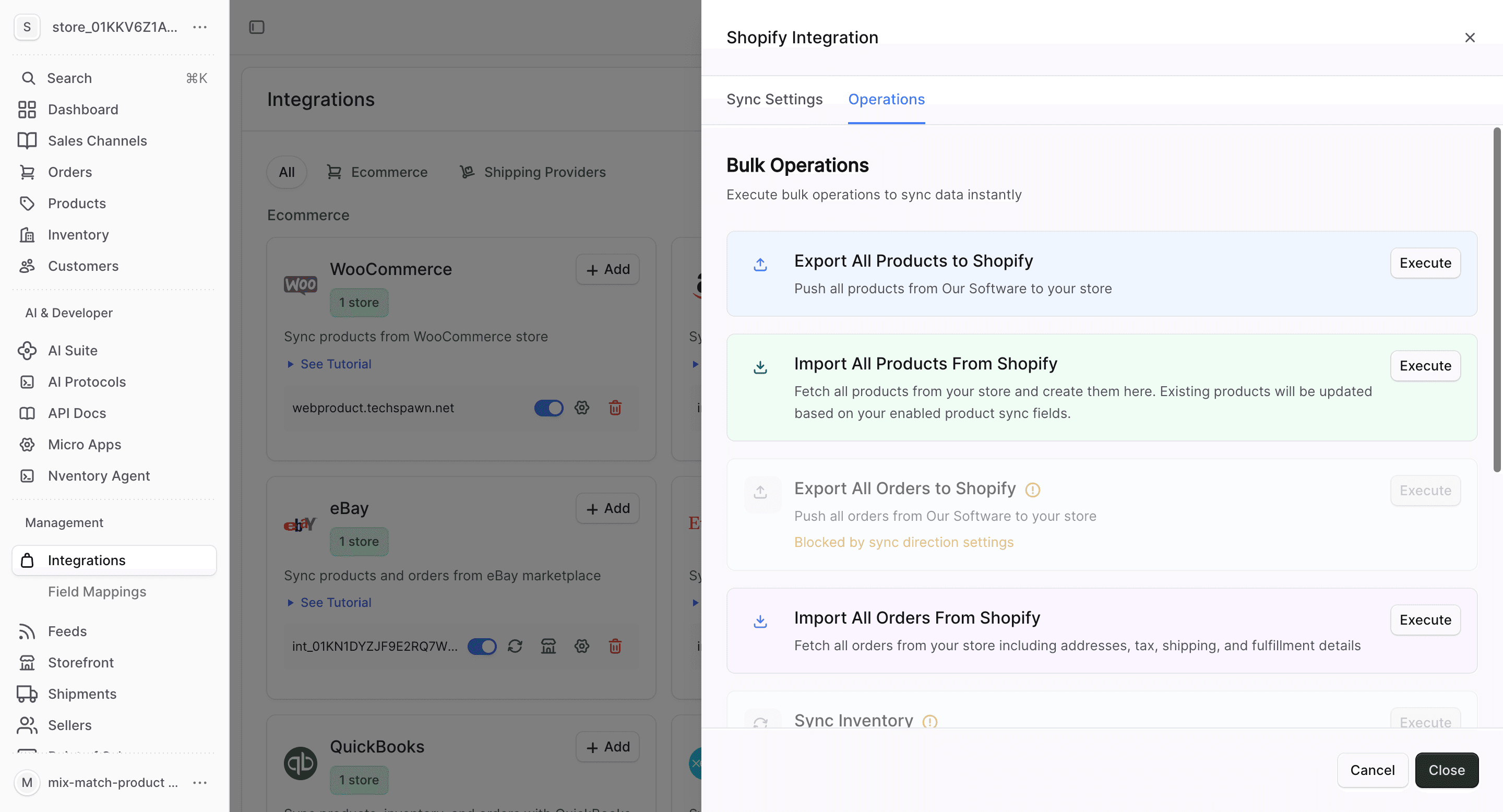Screen dimensions: 1503x812
Task: Open store options three-dot menu at top
Action: tap(200, 27)
